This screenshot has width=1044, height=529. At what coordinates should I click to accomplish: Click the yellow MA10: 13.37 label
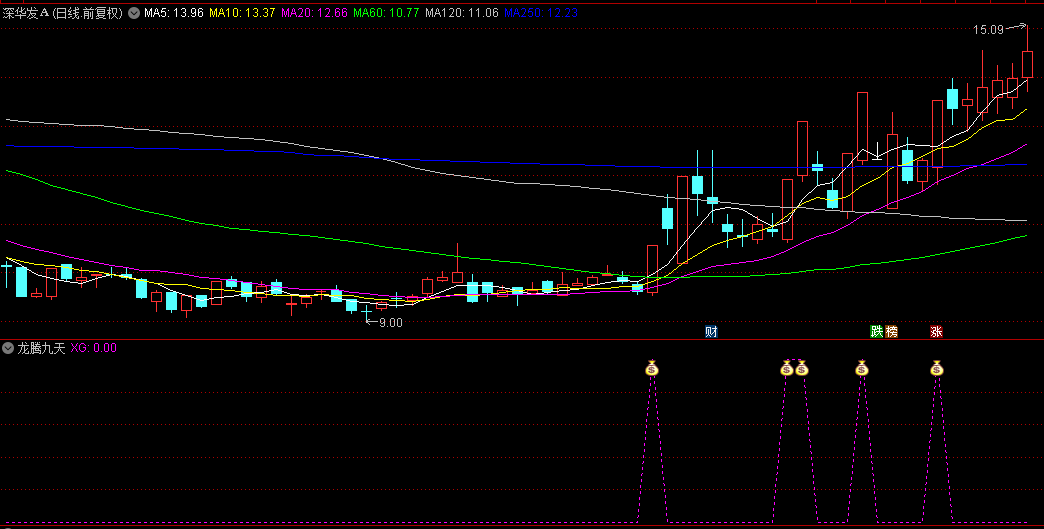click(242, 13)
